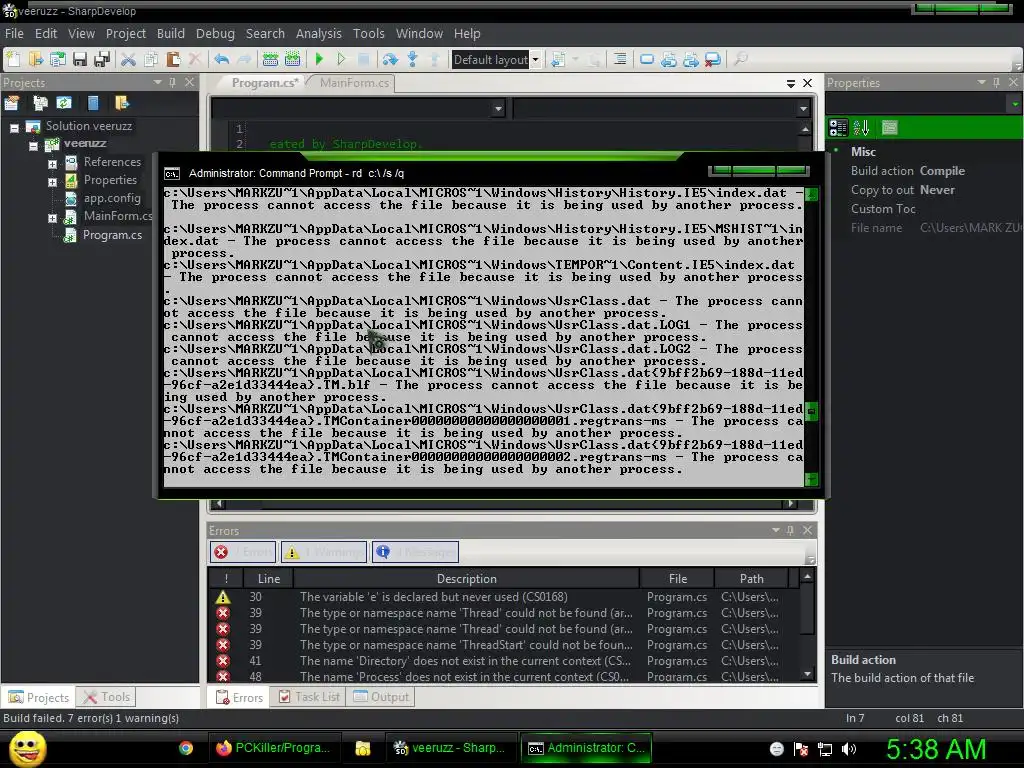
Task: Click the veeruzz - Sharp... taskbar button
Action: (449, 748)
